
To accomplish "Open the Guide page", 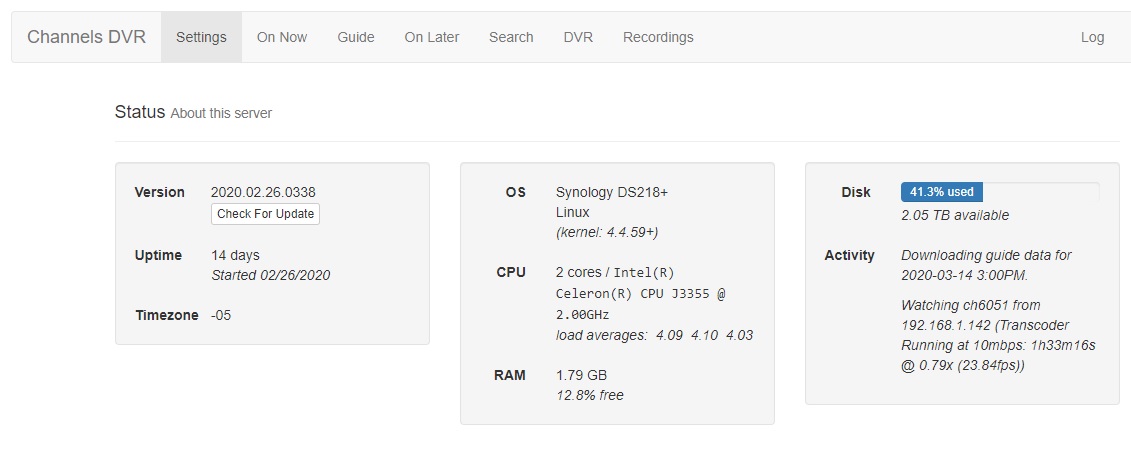I will pos(356,37).
